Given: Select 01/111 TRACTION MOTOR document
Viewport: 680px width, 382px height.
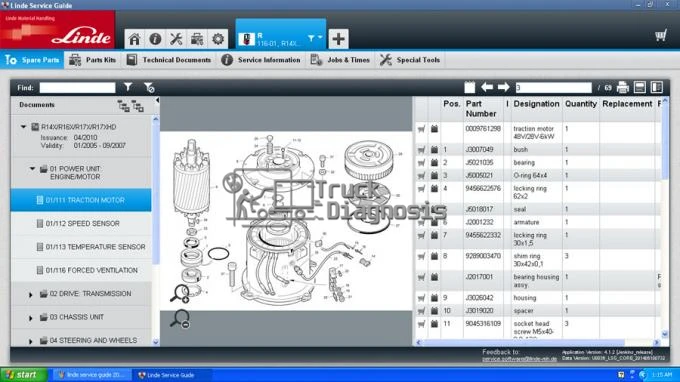Looking at the screenshot, I should 81,200.
